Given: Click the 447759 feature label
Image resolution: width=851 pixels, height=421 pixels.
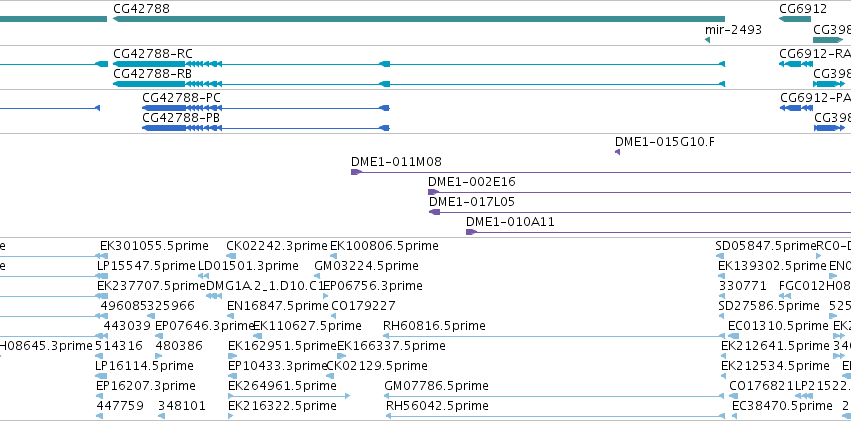Looking at the screenshot, I should [x=120, y=405].
